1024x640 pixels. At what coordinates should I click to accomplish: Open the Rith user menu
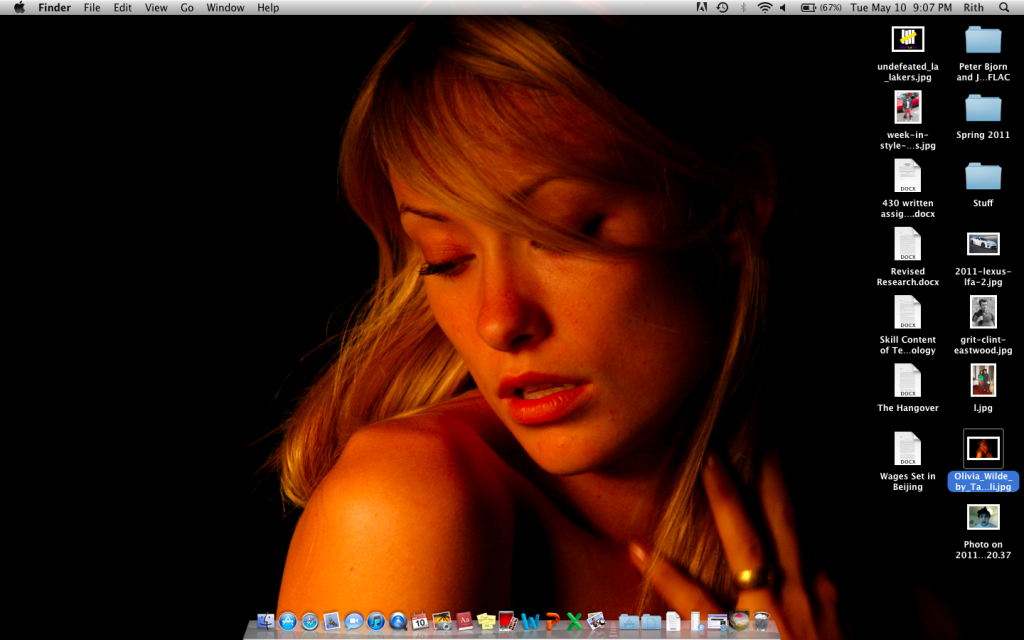click(x=973, y=8)
